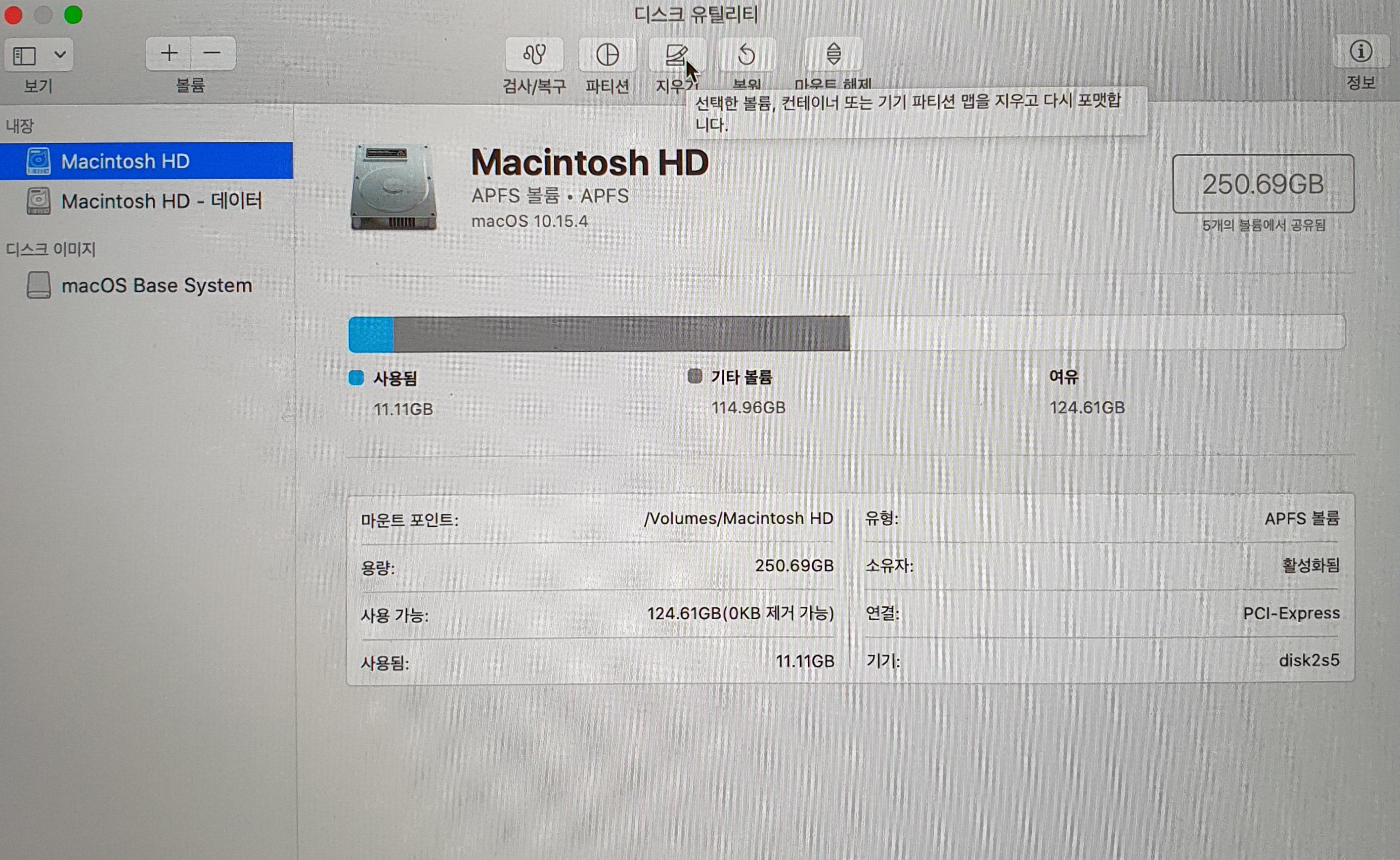
Task: Open the Info (정보) panel icon
Action: click(x=1361, y=52)
